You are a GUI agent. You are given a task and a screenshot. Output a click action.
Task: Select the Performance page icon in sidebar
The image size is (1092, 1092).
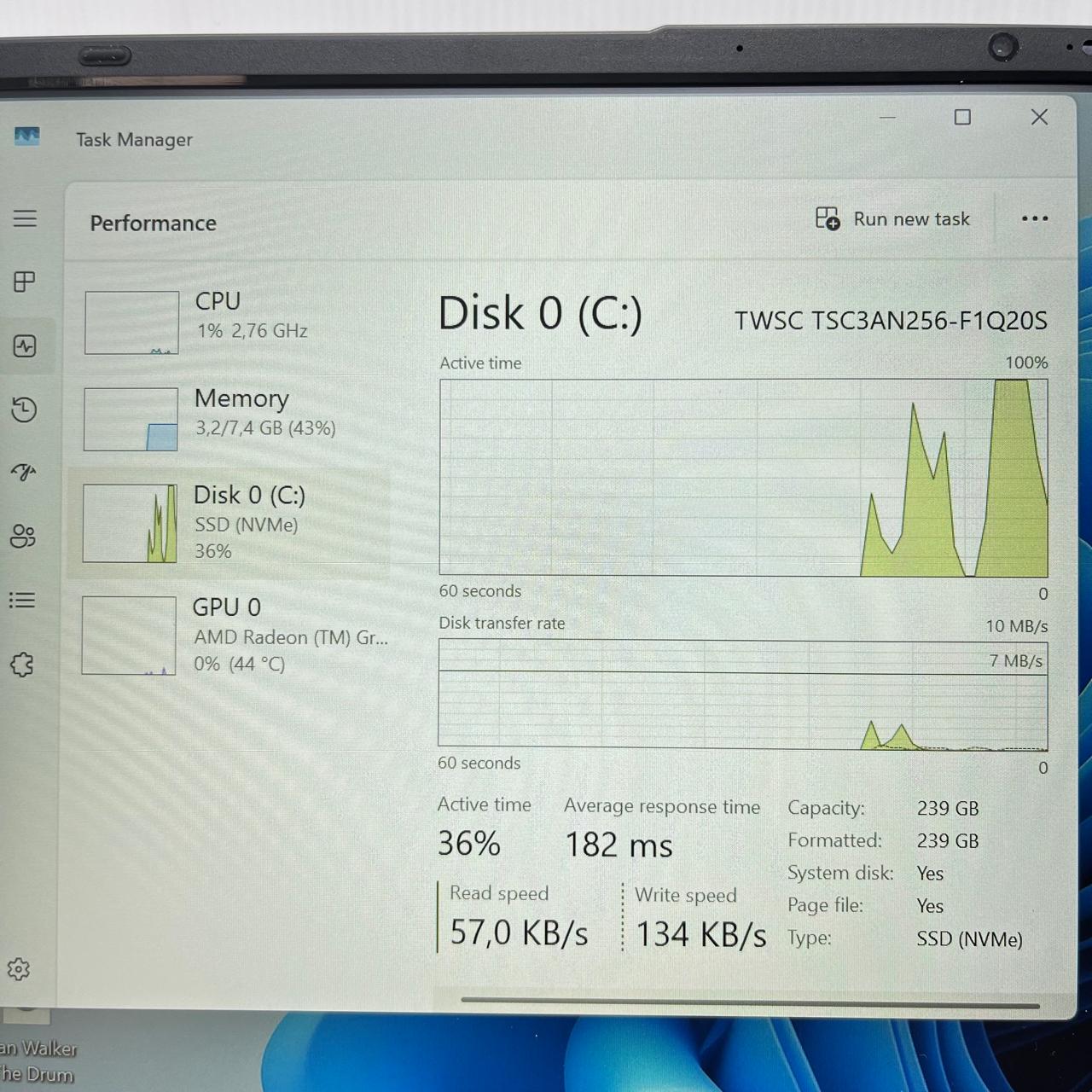pos(25,346)
